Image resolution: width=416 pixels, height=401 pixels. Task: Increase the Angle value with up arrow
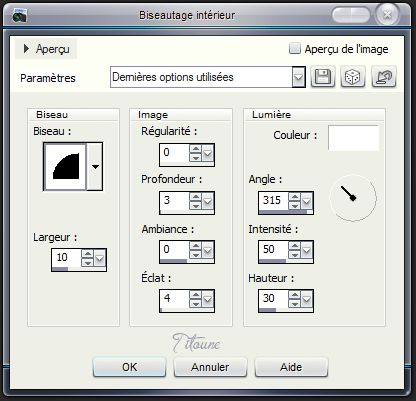tap(294, 197)
